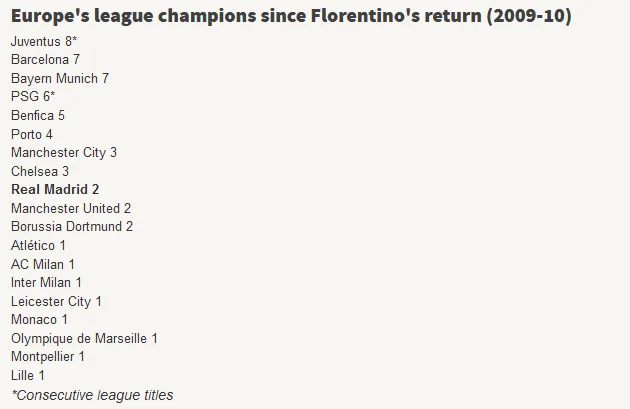Select the Manchester City 3 entry
630x409 pixels.
64,153
